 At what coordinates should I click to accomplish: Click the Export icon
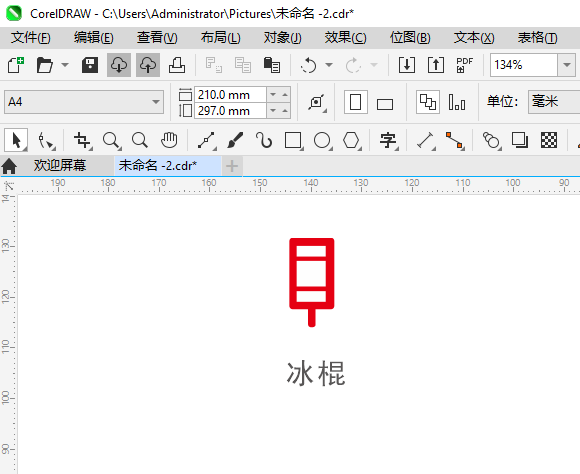(436, 65)
